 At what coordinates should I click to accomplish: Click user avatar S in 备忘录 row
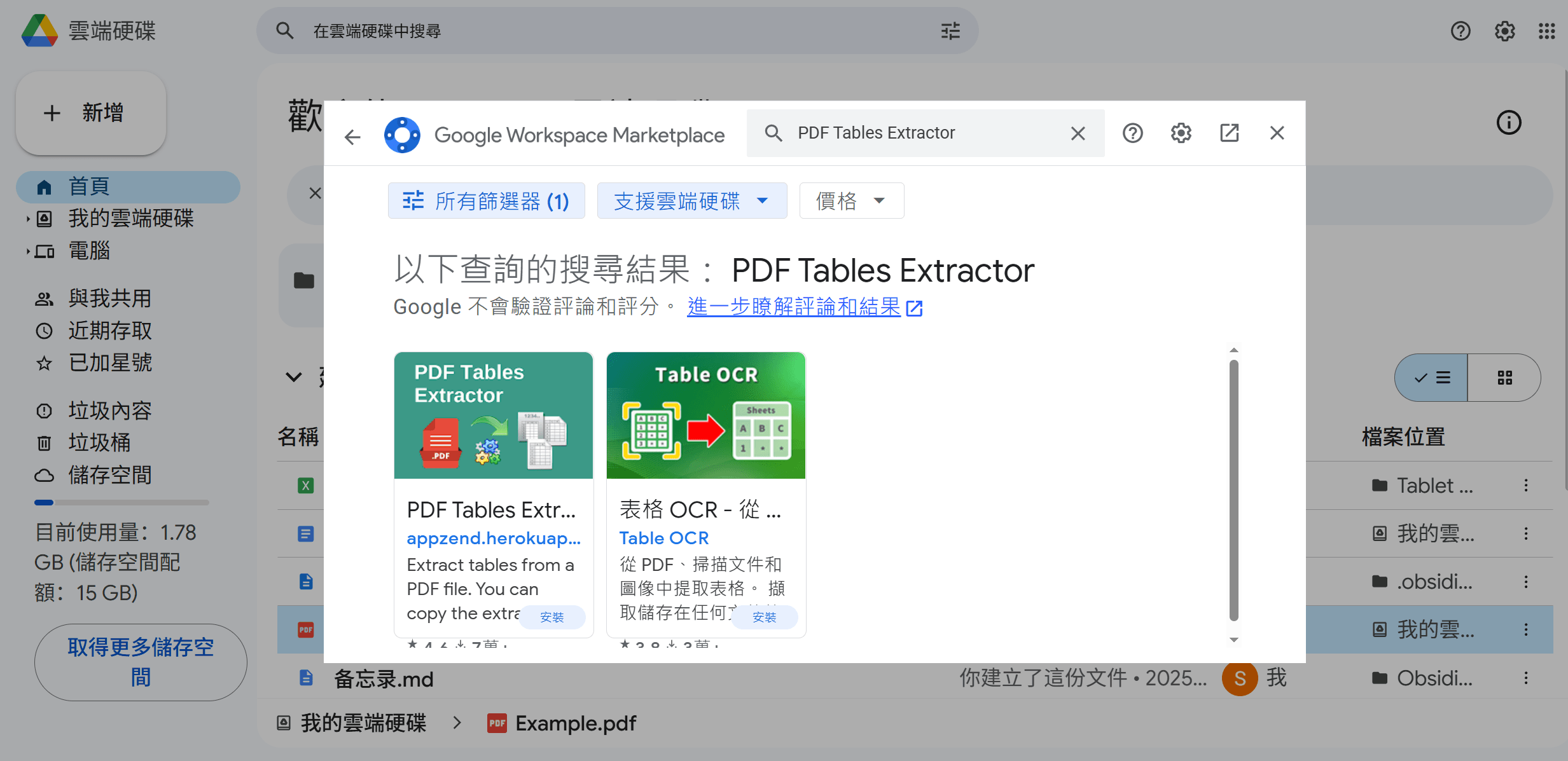coord(1239,678)
